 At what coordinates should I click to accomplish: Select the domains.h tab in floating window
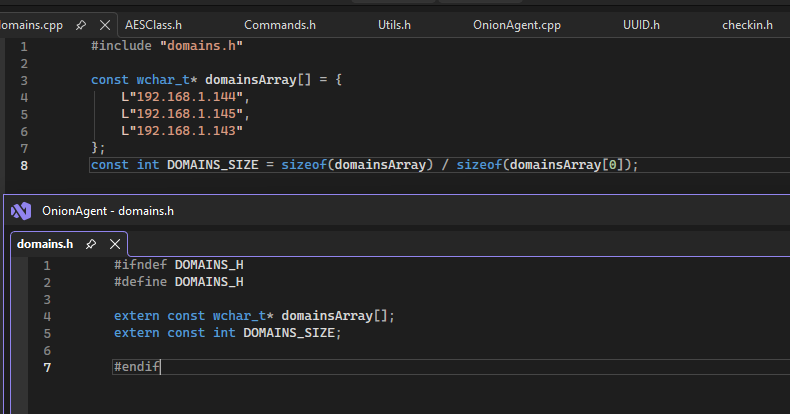pyautogui.click(x=45, y=244)
